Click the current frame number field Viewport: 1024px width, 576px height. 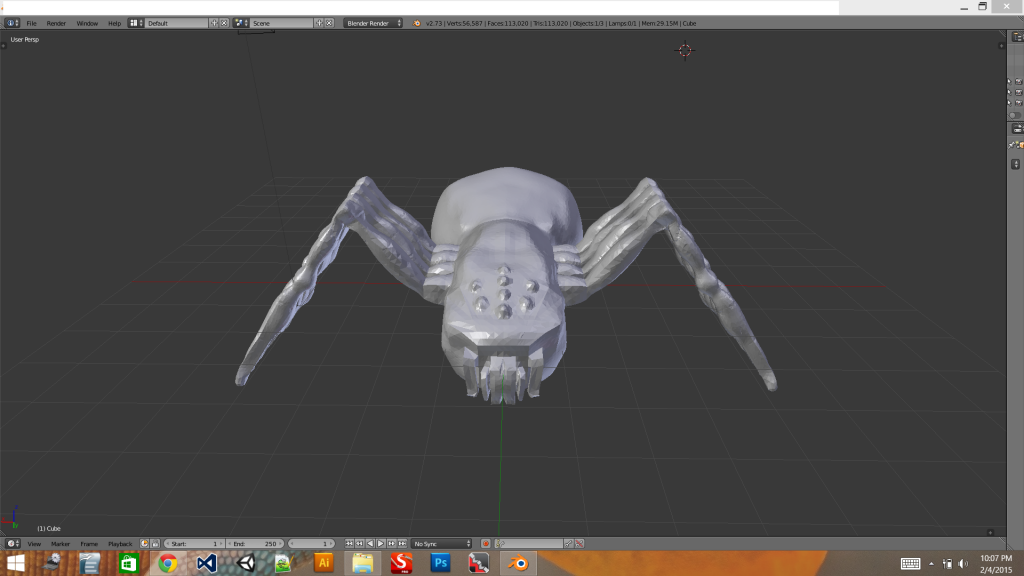312,543
